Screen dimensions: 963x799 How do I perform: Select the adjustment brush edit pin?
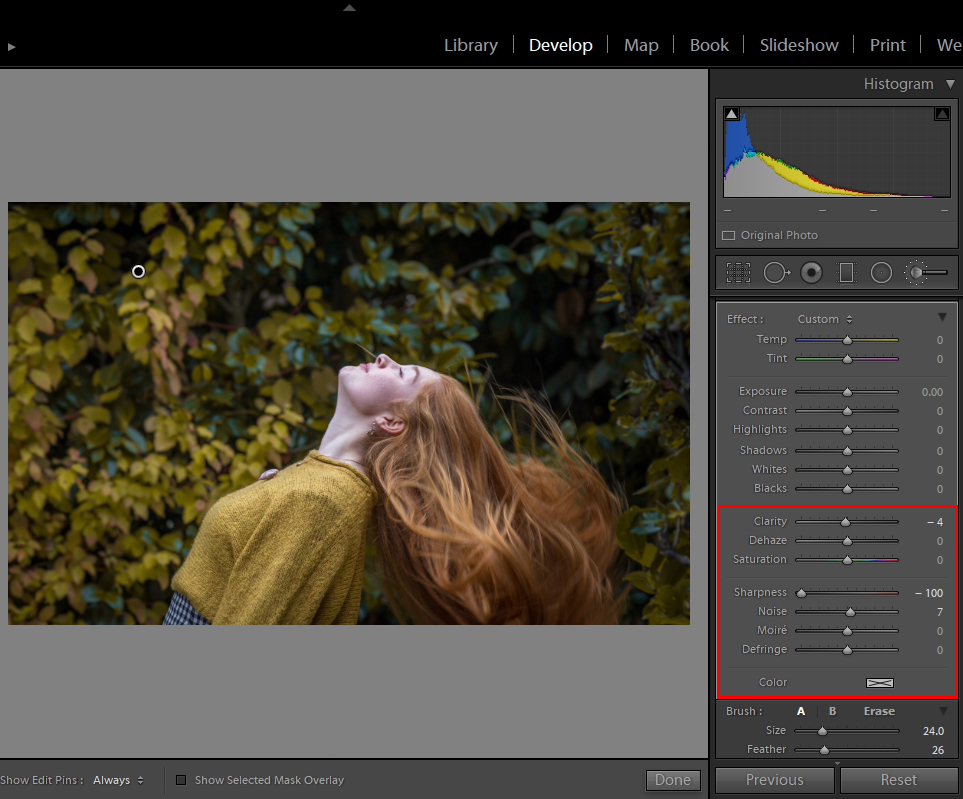click(x=139, y=271)
